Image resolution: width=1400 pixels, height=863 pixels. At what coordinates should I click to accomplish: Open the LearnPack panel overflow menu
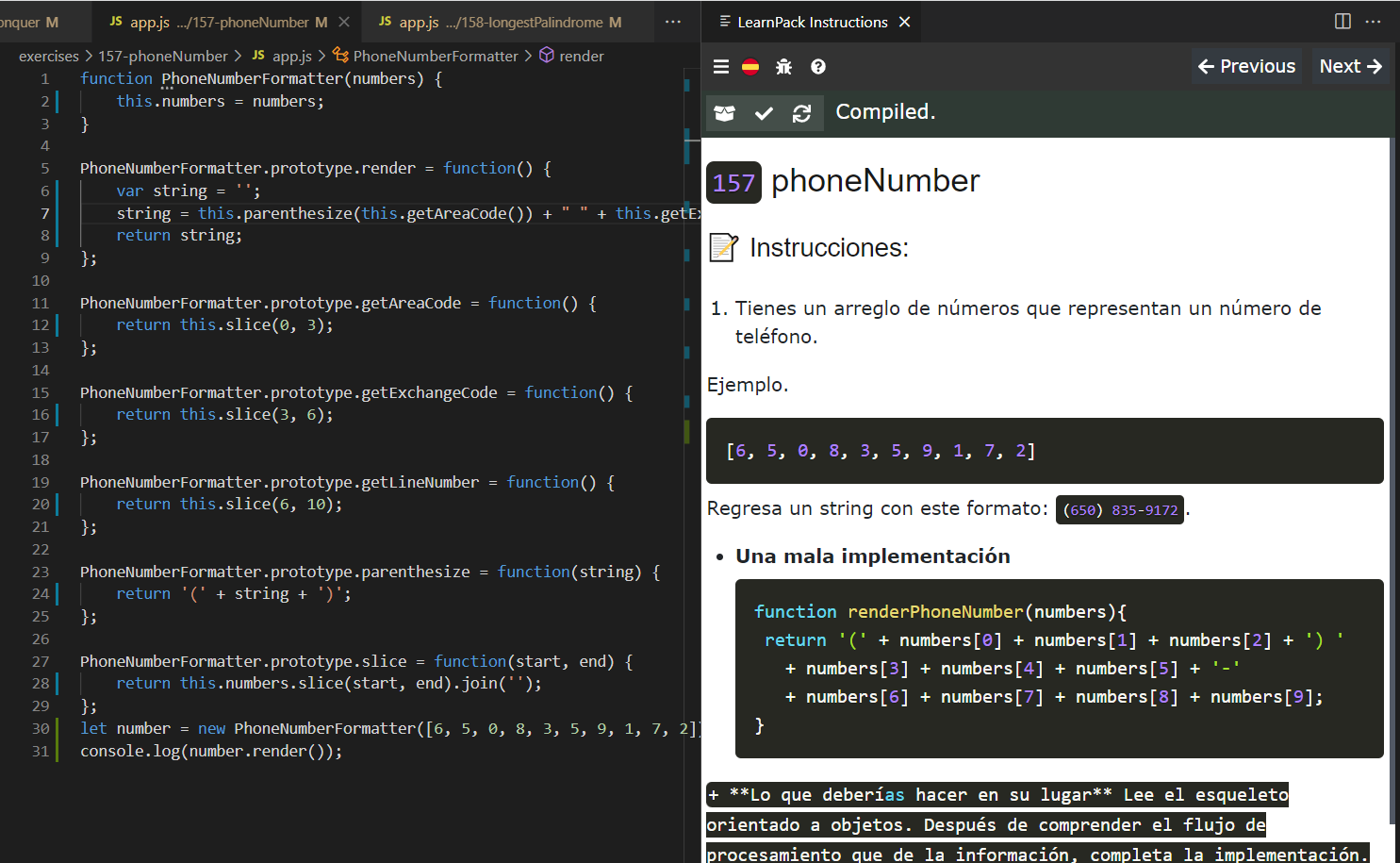1375,21
